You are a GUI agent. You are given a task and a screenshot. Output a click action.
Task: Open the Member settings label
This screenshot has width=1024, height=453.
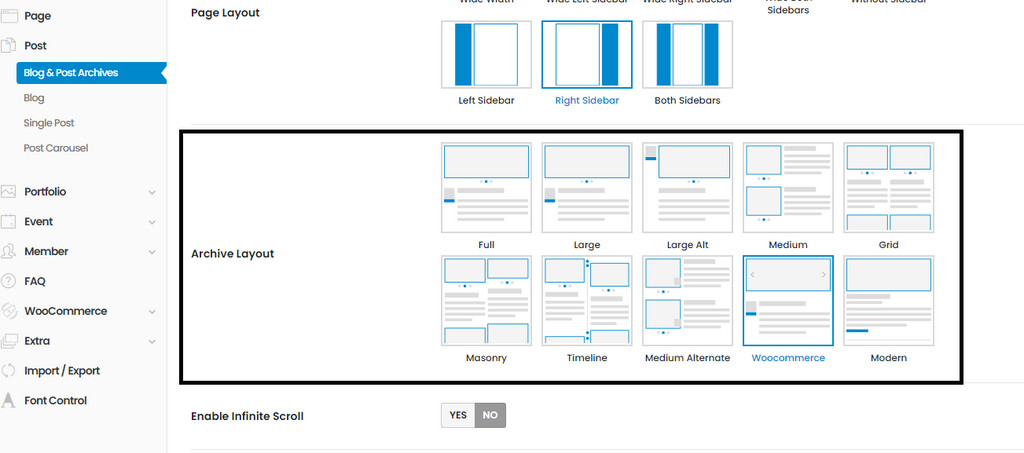tap(46, 251)
